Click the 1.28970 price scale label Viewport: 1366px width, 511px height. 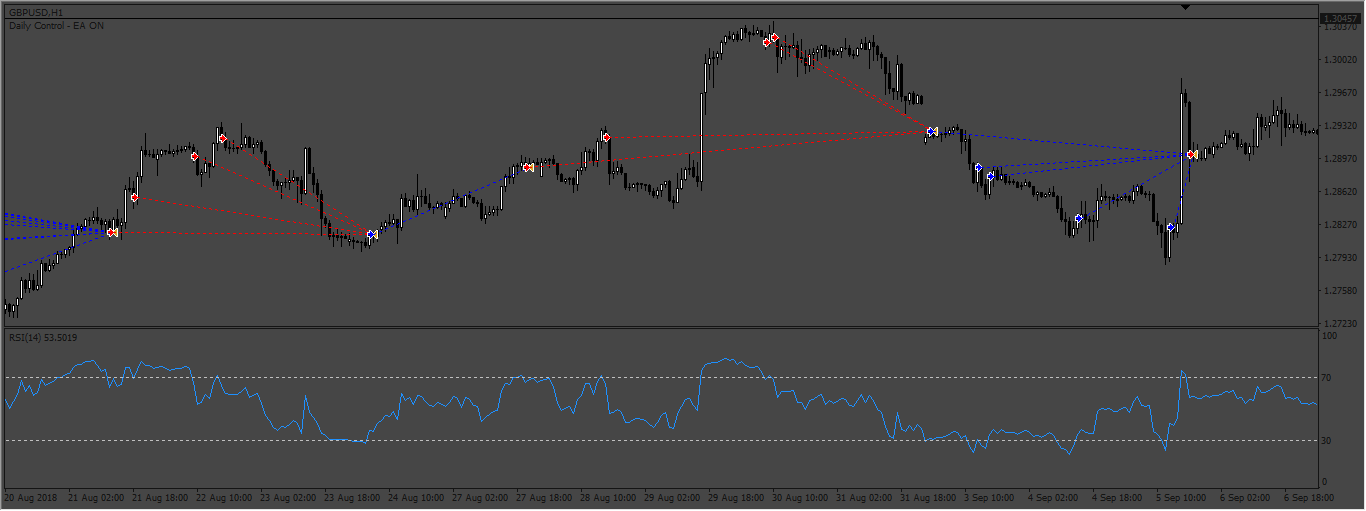(1339, 159)
